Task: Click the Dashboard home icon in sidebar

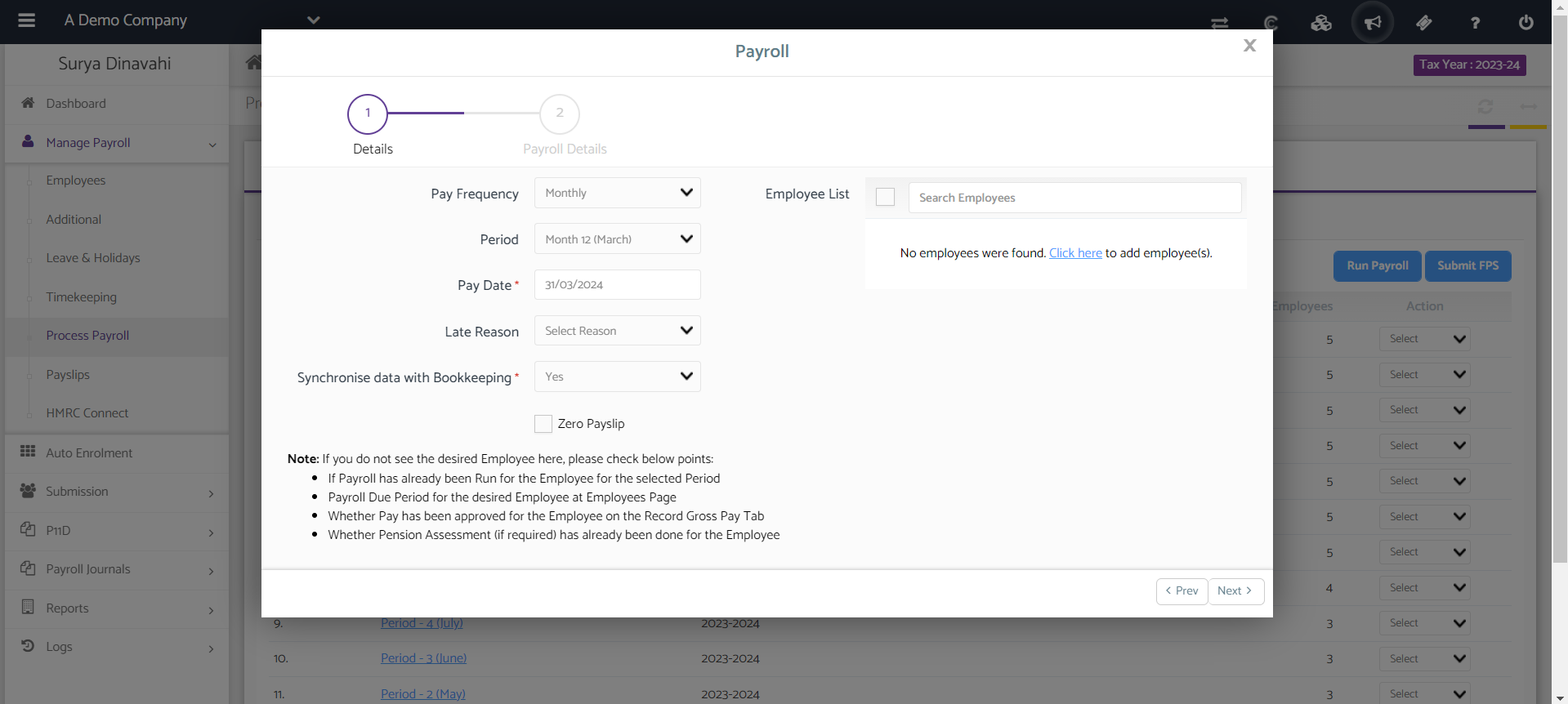Action: pos(28,103)
